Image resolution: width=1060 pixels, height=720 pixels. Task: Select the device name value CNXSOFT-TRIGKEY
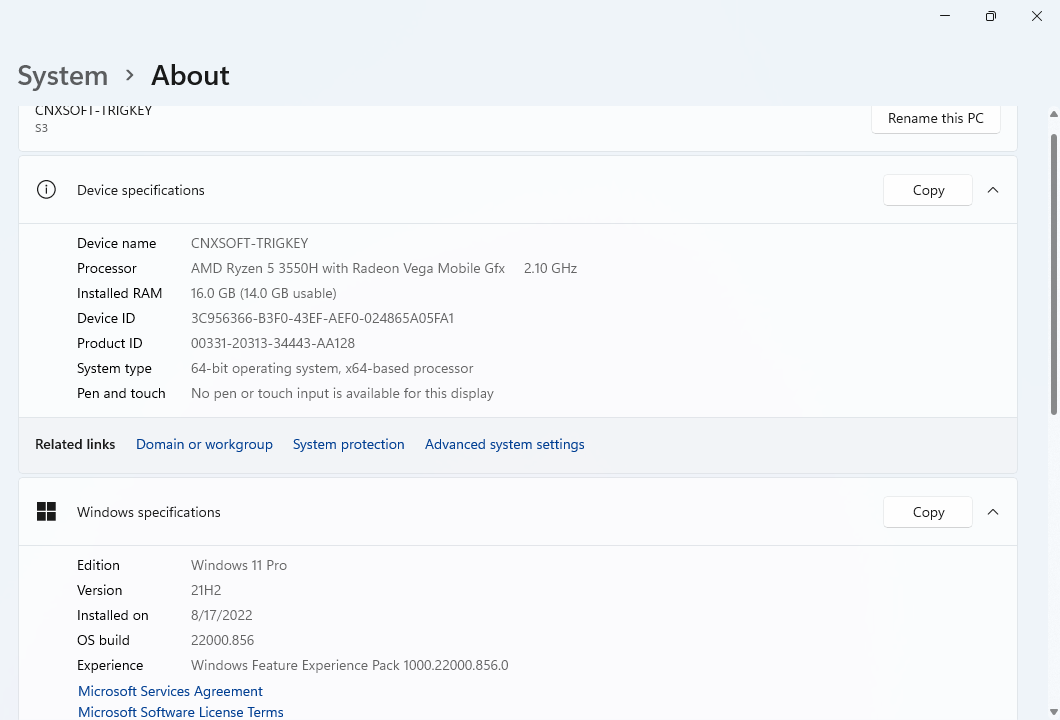click(249, 243)
